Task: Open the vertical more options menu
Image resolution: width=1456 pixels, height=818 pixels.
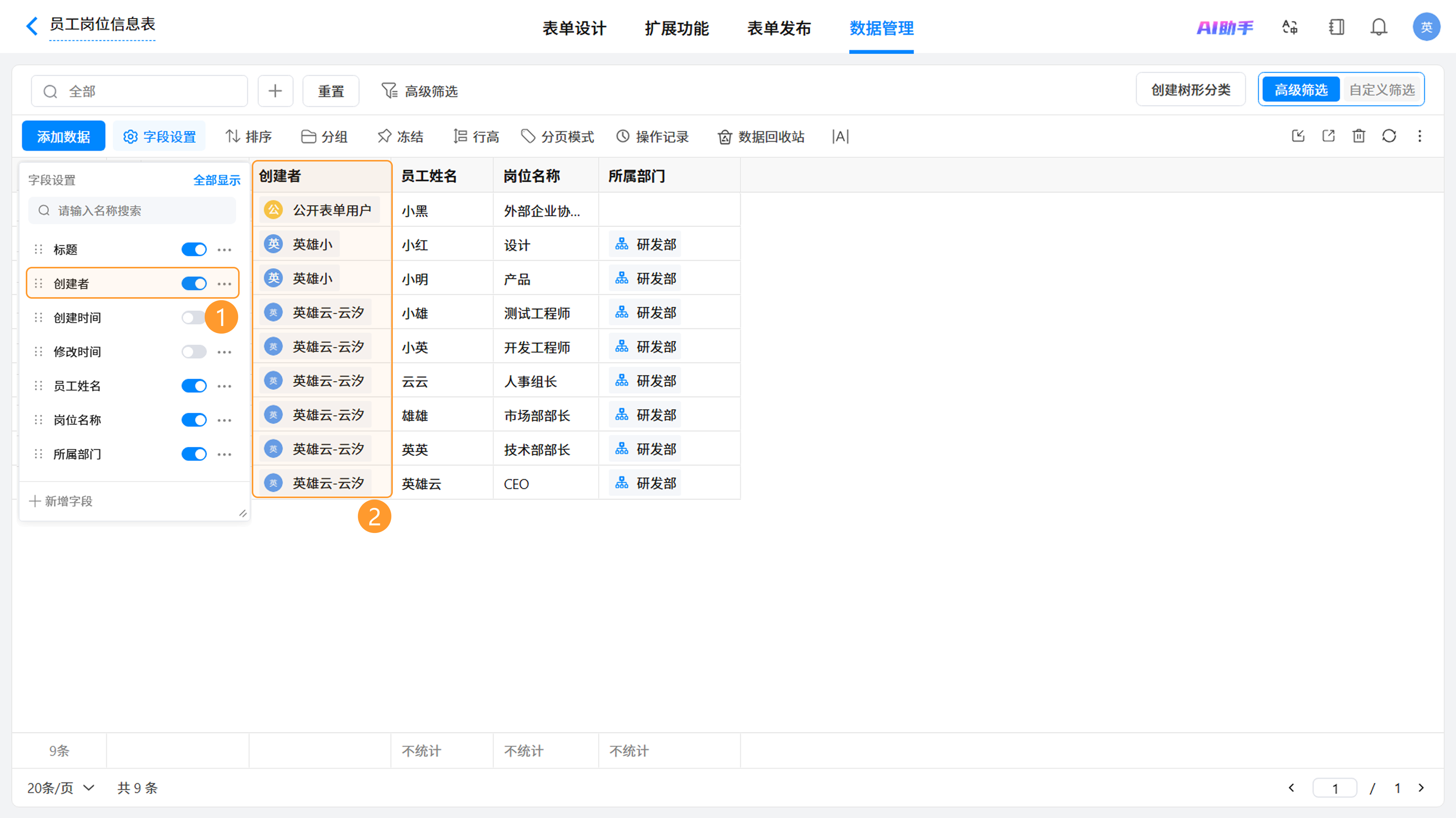Action: [x=1420, y=136]
